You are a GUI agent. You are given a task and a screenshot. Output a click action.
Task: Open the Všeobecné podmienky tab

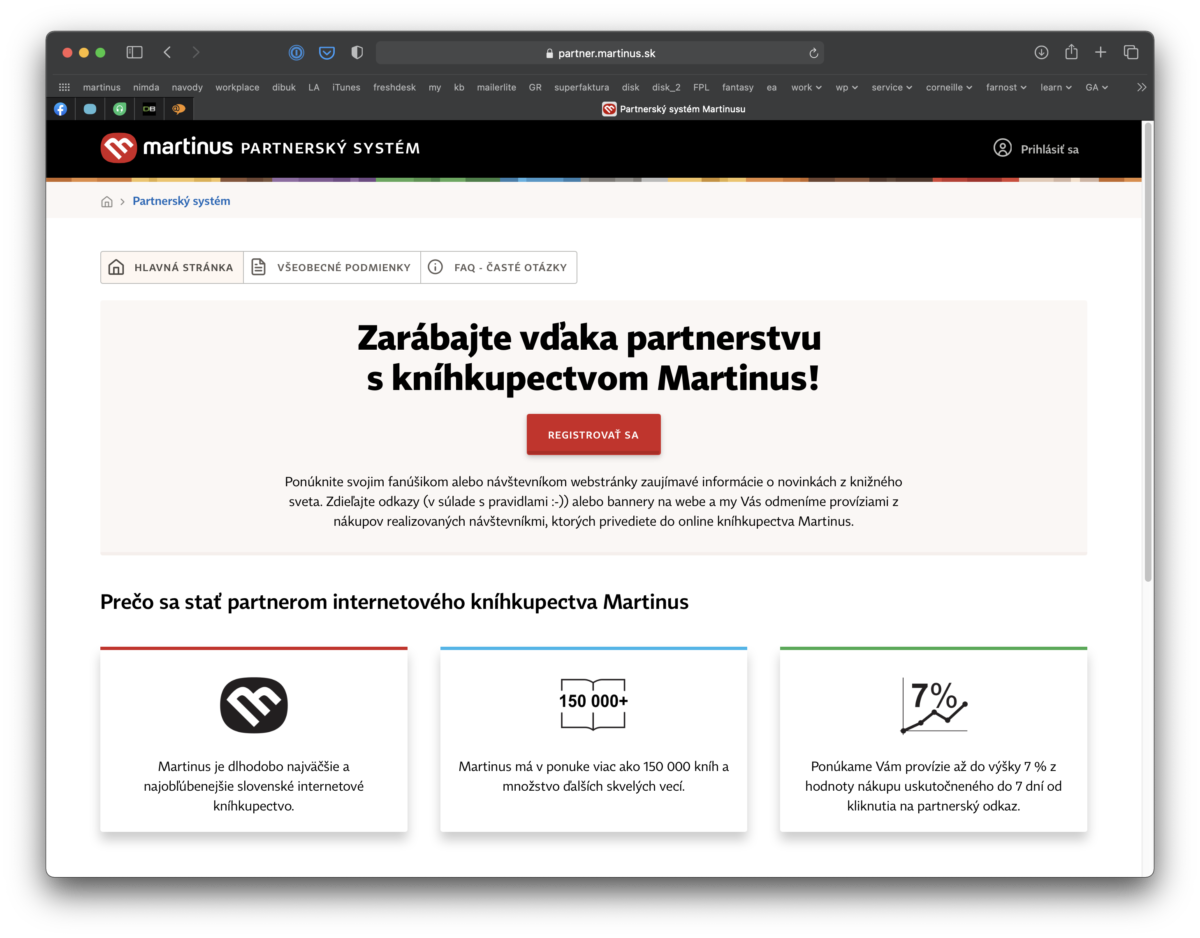click(x=332, y=267)
